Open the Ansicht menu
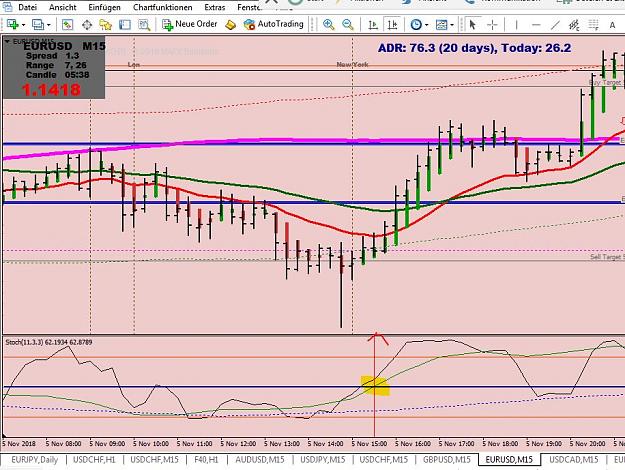This screenshot has width=625, height=470. (x=63, y=7)
